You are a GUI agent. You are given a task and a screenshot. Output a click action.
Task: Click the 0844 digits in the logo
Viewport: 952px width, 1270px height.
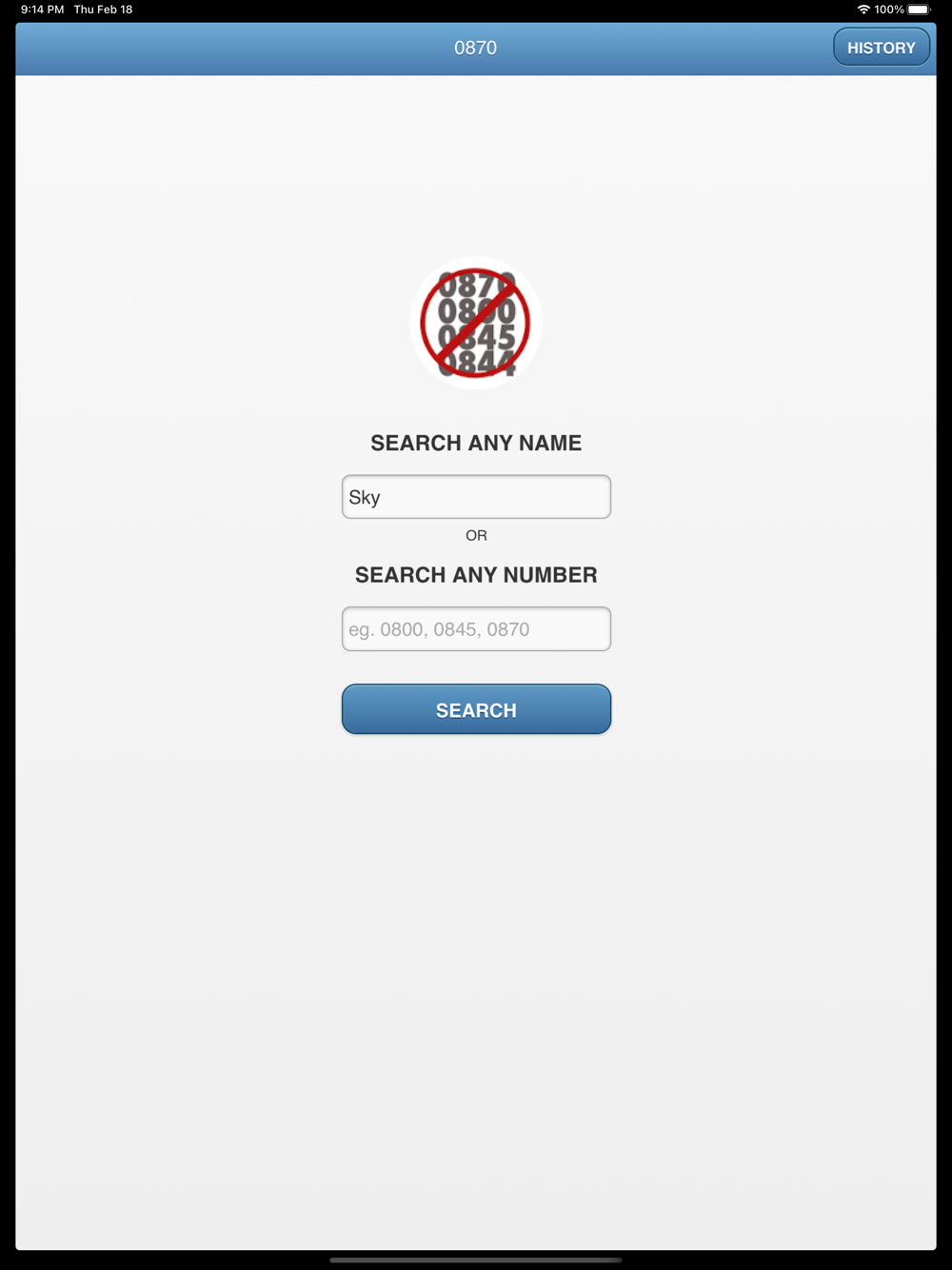pos(476,364)
